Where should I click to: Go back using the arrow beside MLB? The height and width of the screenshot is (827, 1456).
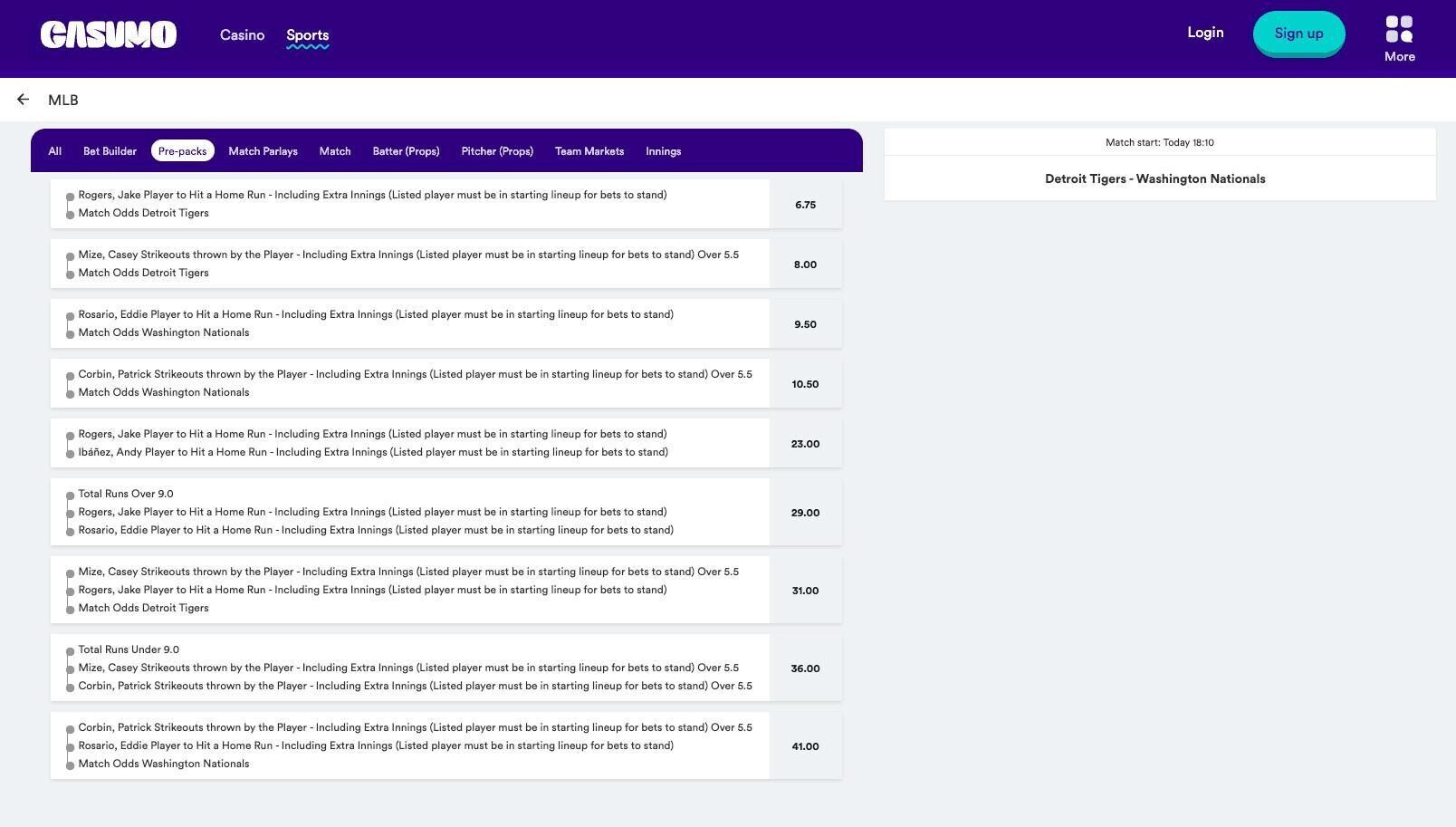23,100
